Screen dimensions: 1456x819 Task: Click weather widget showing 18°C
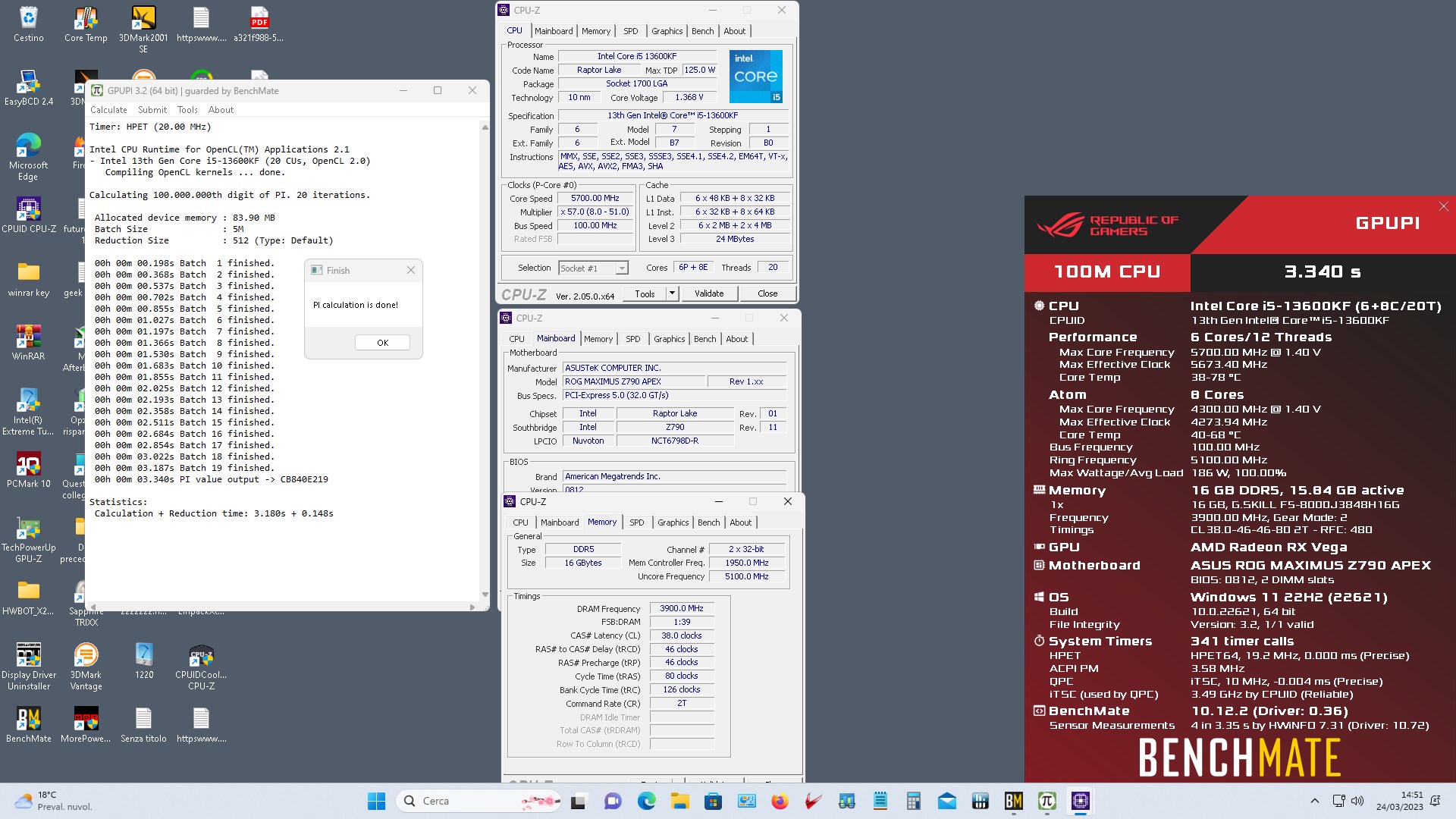pyautogui.click(x=53, y=801)
